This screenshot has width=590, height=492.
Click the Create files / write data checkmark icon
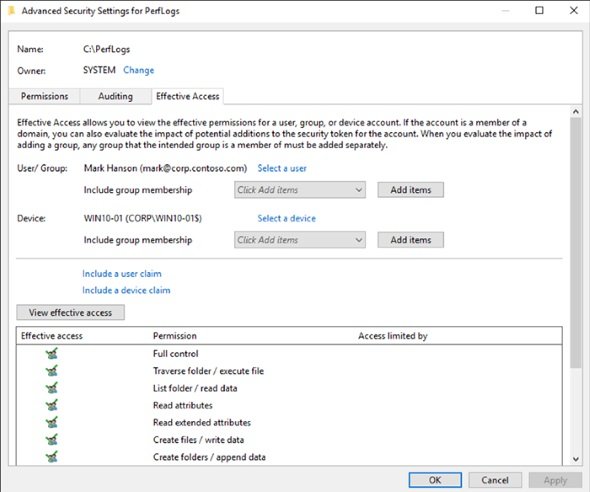[x=52, y=440]
